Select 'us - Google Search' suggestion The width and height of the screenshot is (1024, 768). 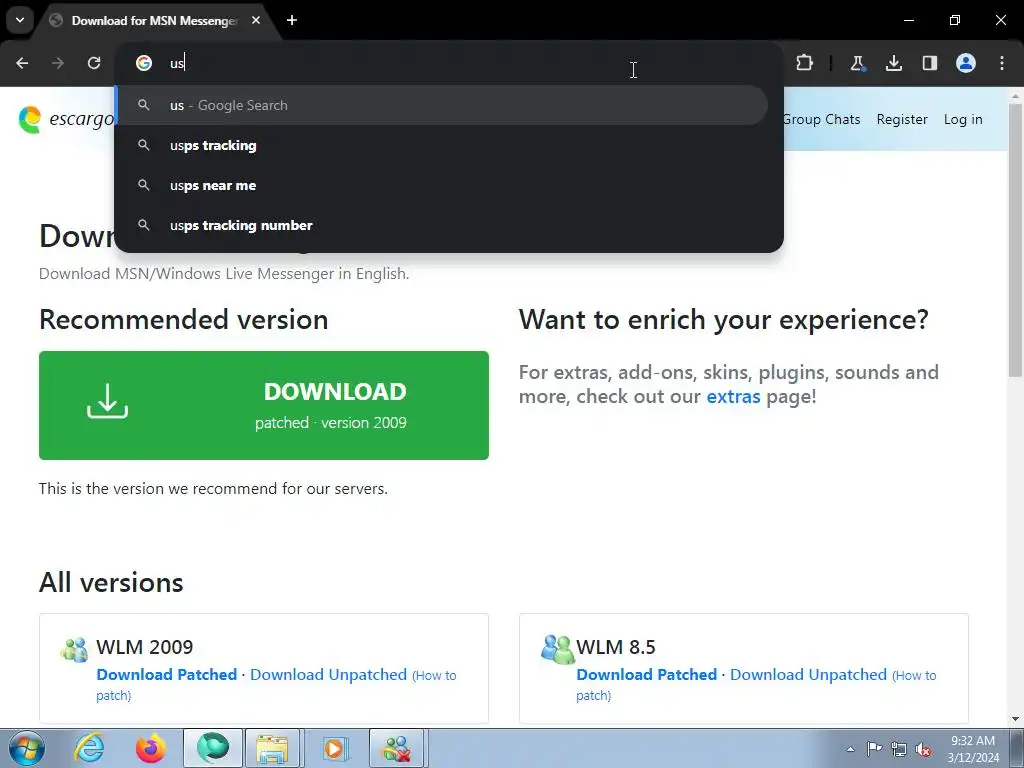tap(441, 105)
